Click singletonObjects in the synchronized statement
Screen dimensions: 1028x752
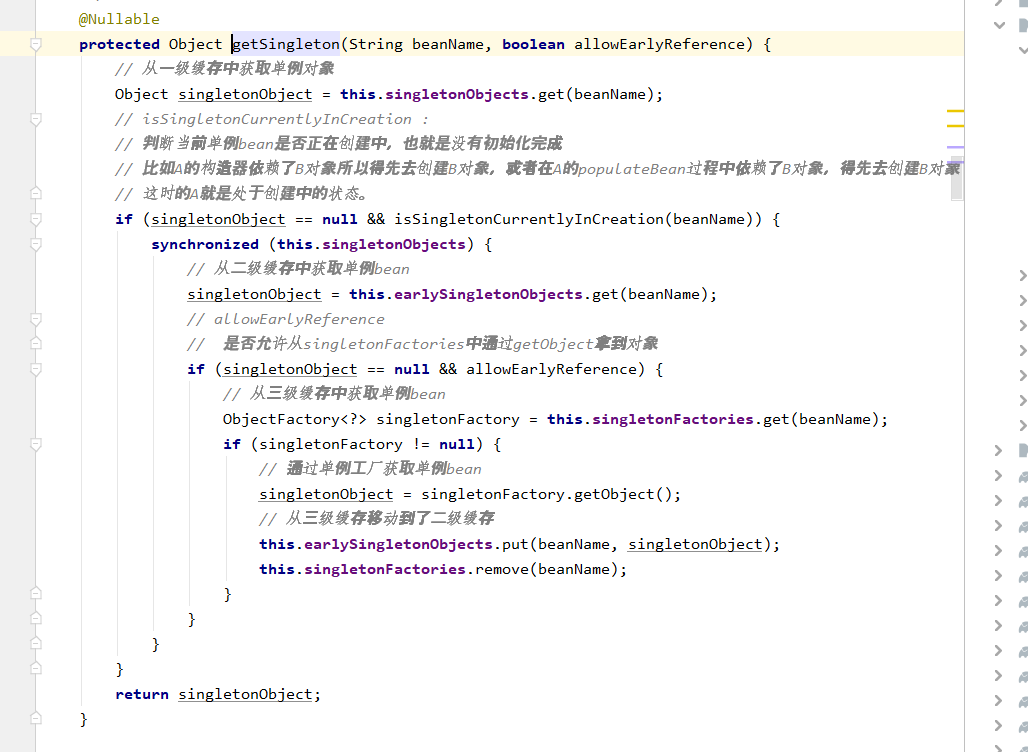coord(393,244)
